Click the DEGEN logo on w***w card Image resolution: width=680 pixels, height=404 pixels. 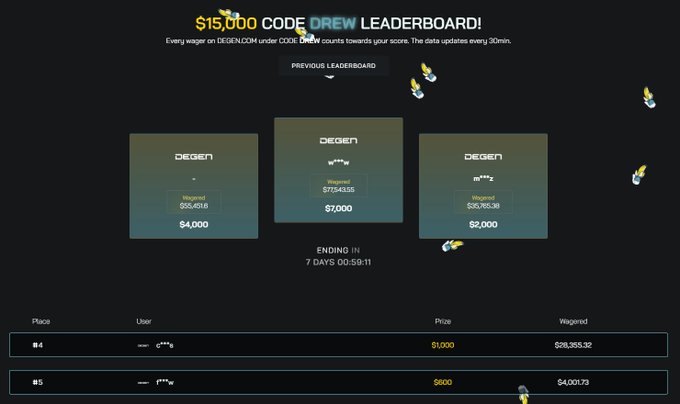click(338, 140)
